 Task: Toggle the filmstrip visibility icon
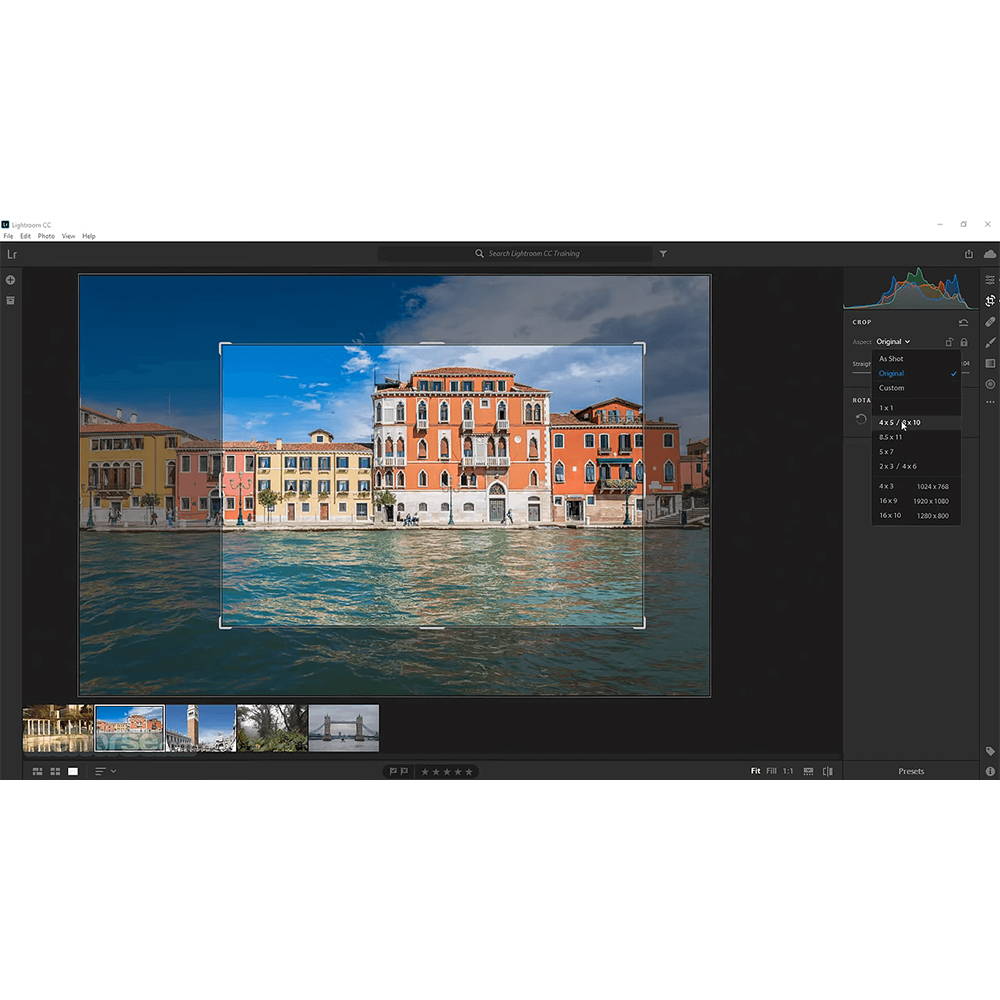[808, 771]
